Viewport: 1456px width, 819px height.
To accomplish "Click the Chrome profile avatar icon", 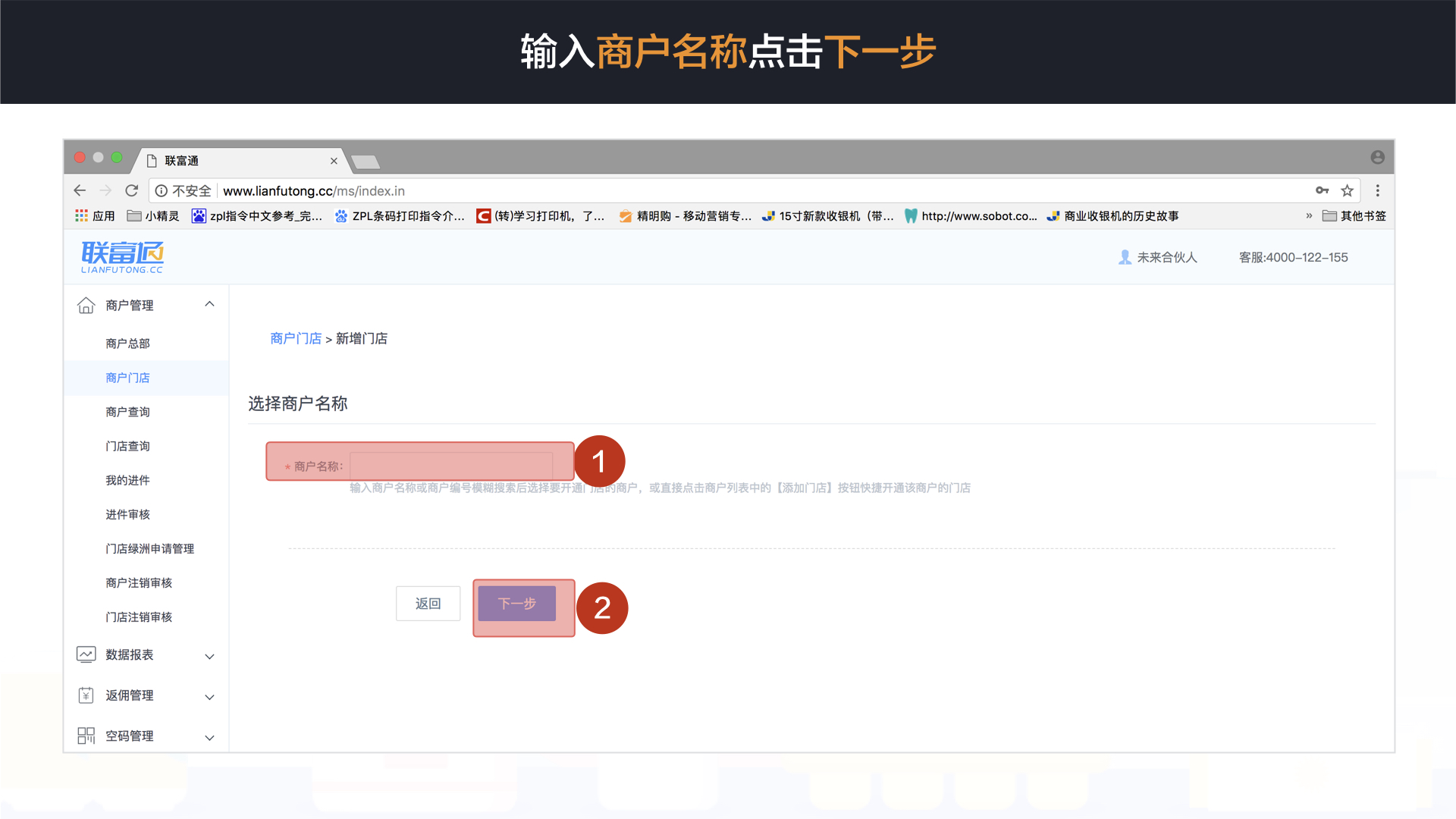I will (1378, 157).
